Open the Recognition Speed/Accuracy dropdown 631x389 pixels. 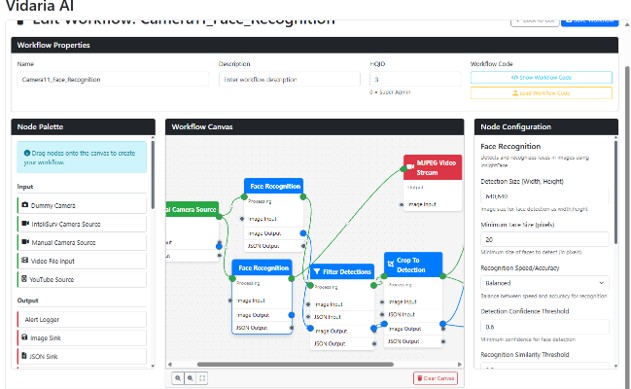pyautogui.click(x=544, y=283)
